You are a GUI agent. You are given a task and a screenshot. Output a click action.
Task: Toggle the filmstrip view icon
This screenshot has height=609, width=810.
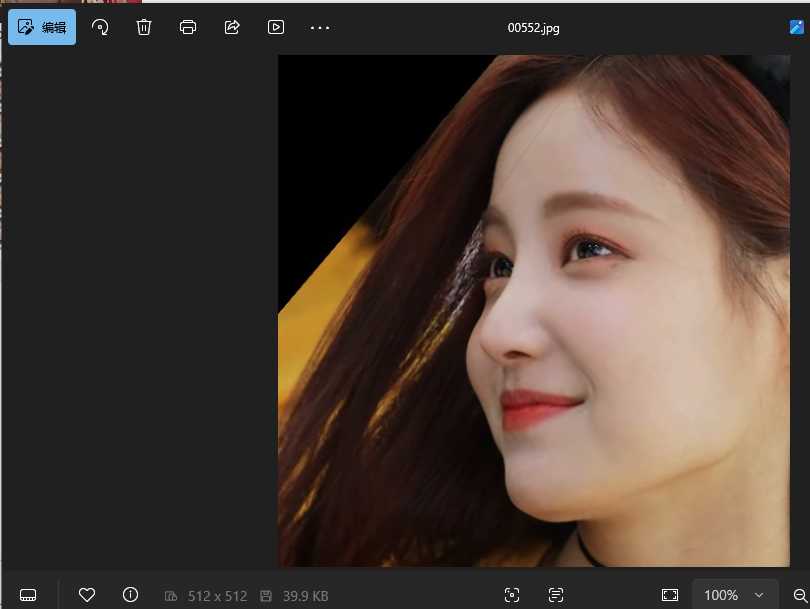coord(28,595)
